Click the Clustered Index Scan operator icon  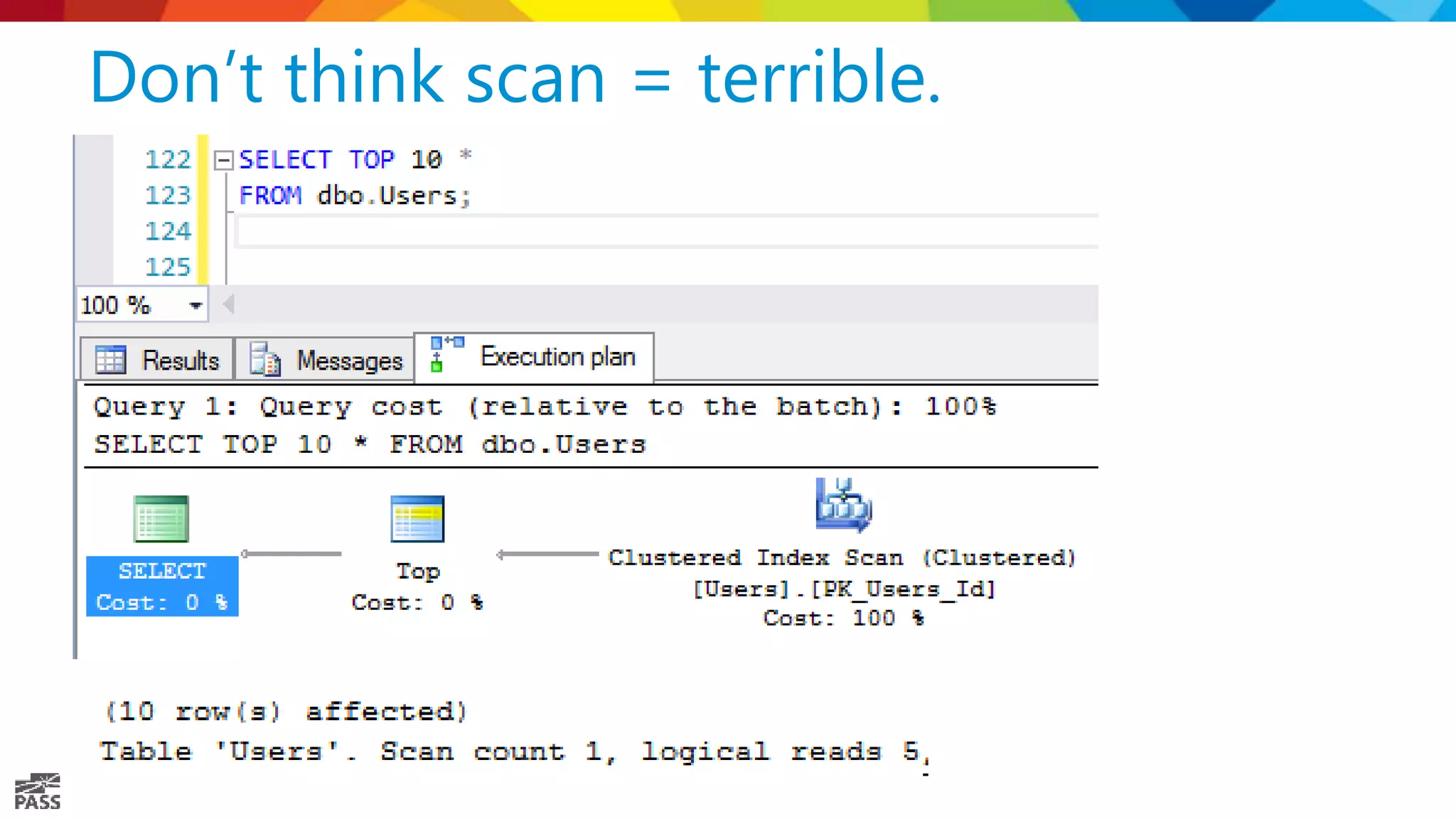click(x=843, y=505)
